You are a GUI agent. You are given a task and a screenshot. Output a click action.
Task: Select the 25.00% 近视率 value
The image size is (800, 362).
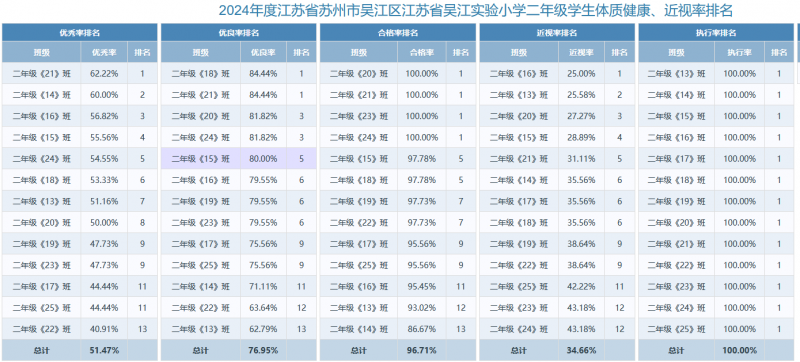tap(581, 73)
